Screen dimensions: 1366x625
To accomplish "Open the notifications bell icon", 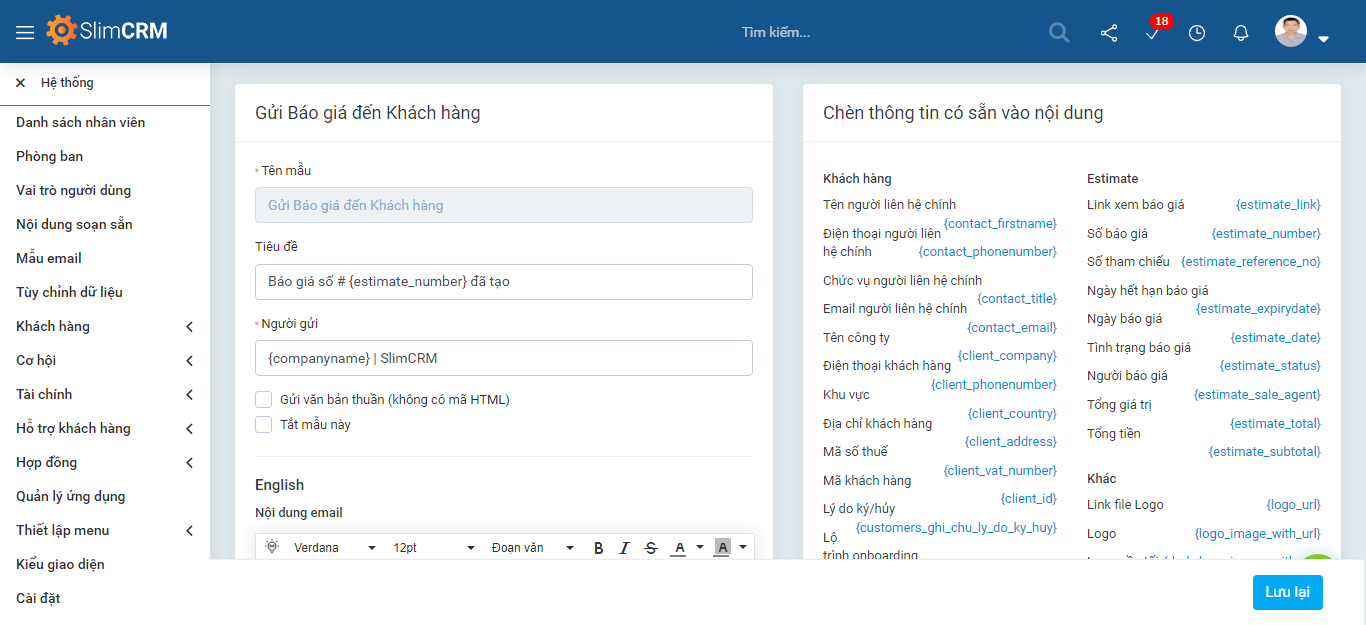I will [x=1240, y=32].
